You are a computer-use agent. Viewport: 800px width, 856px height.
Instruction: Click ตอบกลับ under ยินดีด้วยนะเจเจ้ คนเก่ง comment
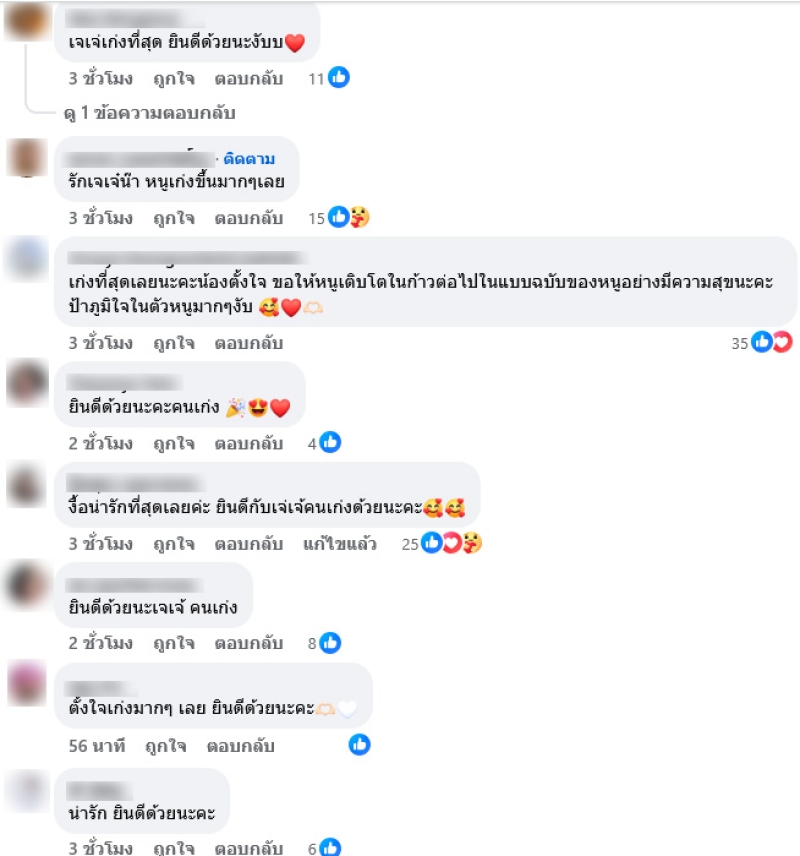point(248,644)
